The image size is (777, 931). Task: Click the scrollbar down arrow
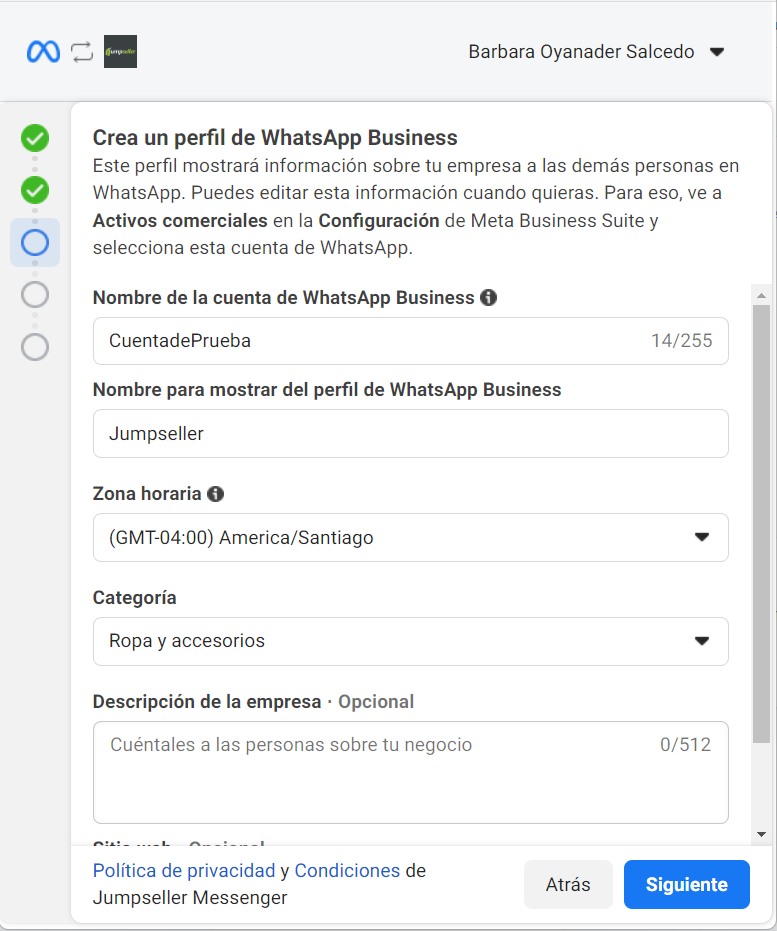click(761, 834)
